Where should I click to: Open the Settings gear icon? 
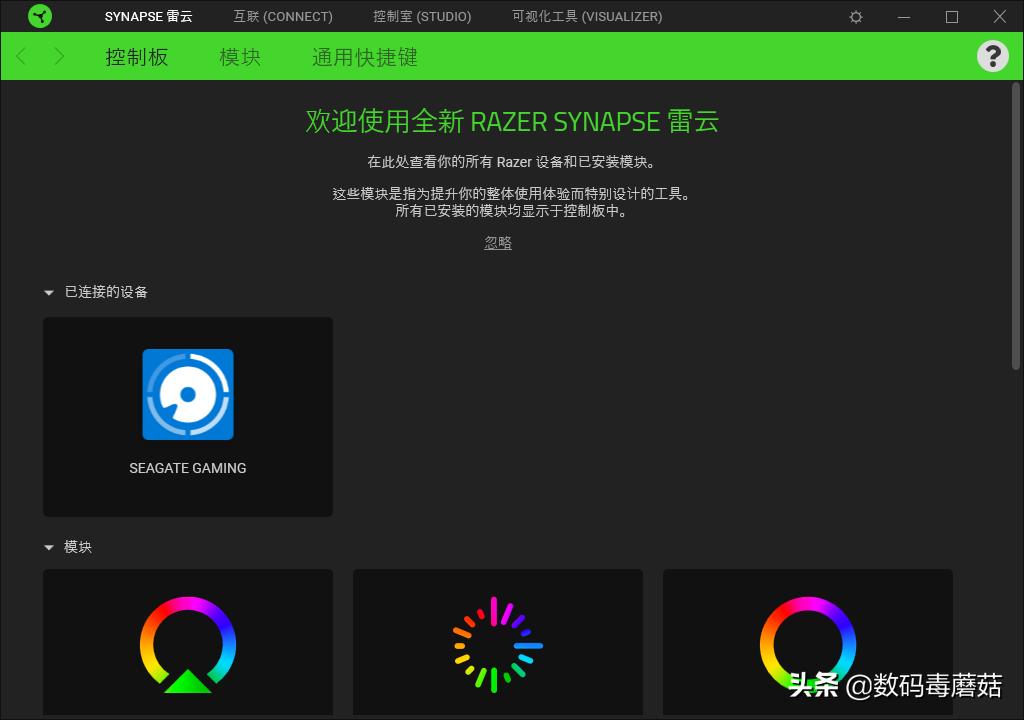(855, 16)
